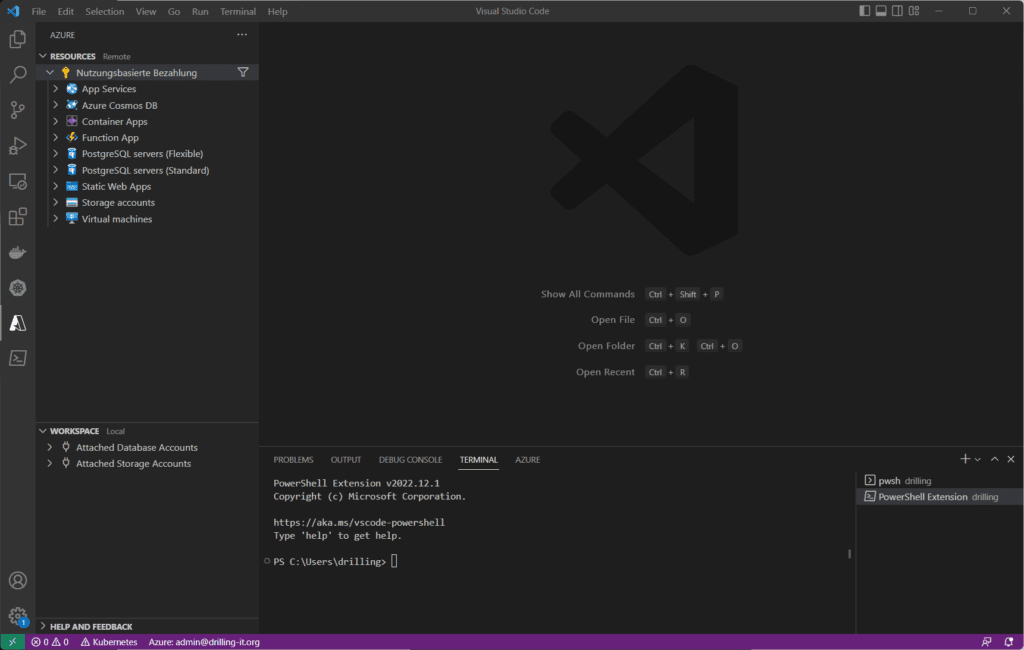
Task: Open the Accounts menu icon
Action: (x=18, y=580)
